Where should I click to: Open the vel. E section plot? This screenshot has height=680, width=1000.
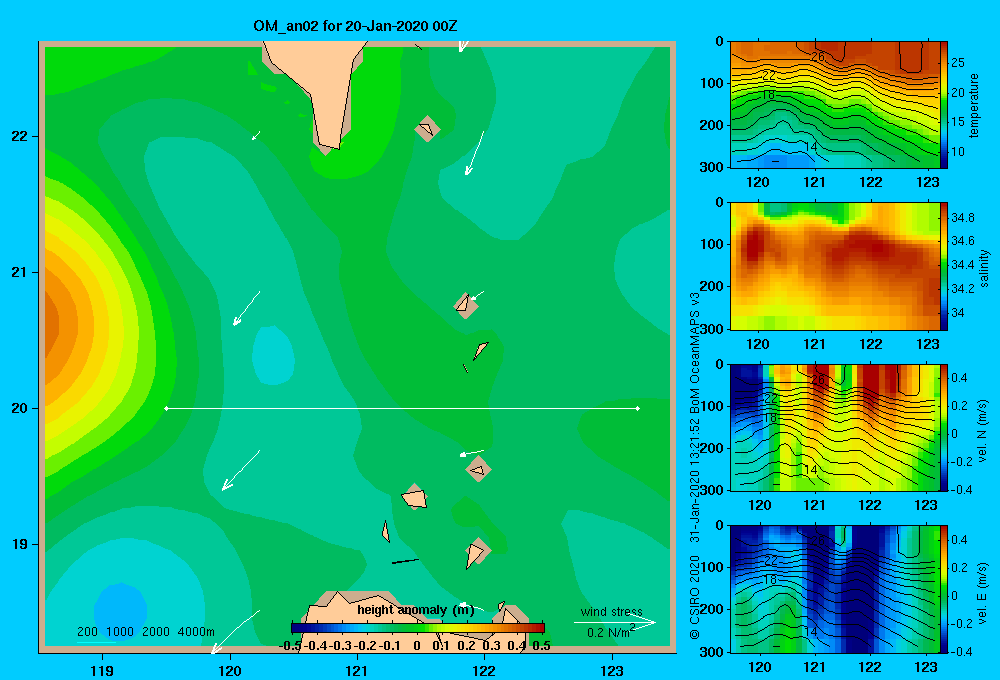pos(835,589)
